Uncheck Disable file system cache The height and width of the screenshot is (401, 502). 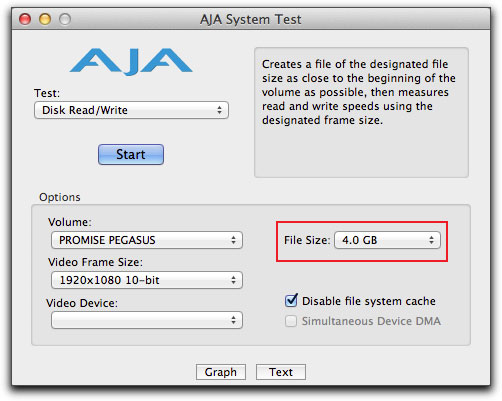[x=291, y=301]
